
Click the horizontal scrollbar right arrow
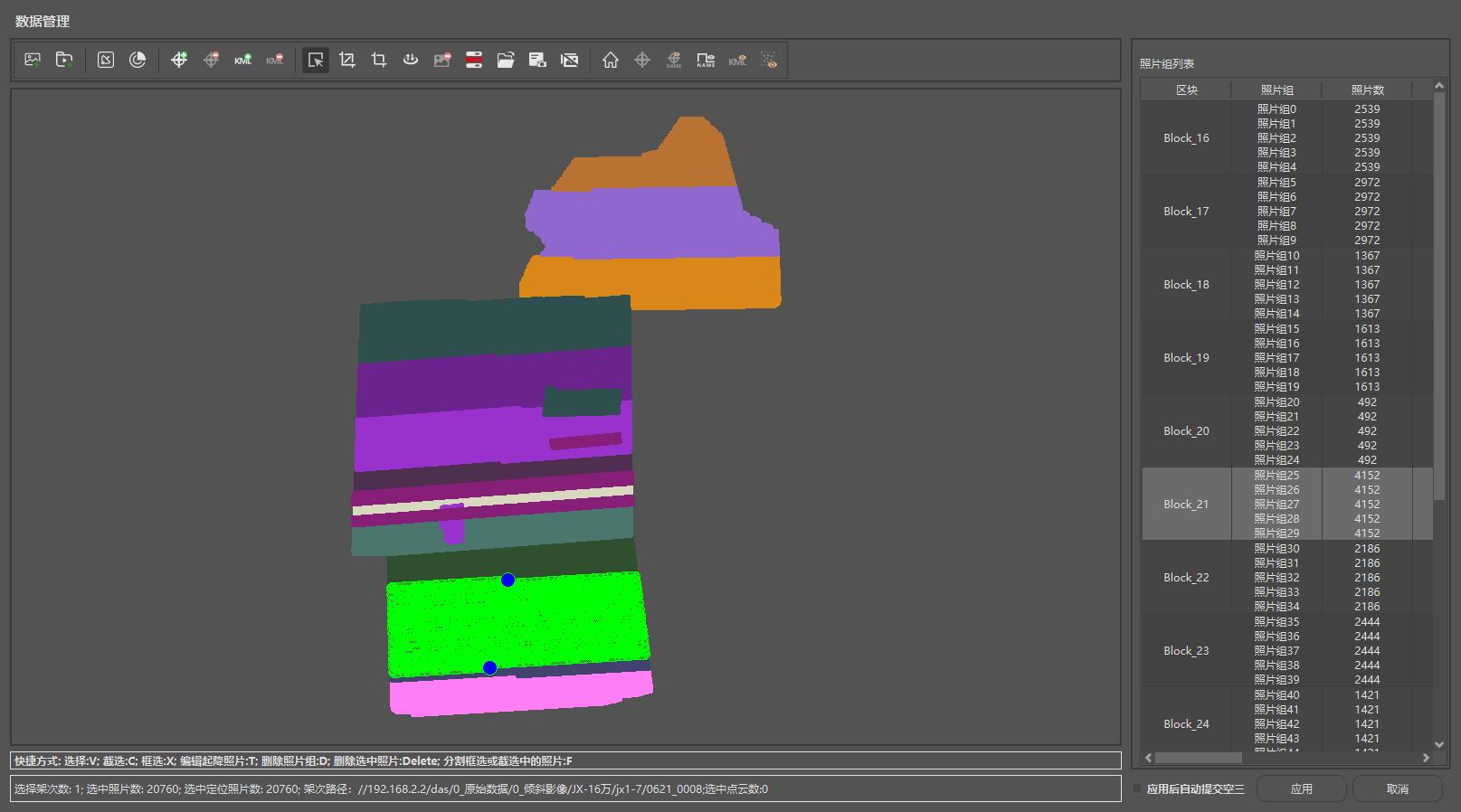(x=1426, y=758)
